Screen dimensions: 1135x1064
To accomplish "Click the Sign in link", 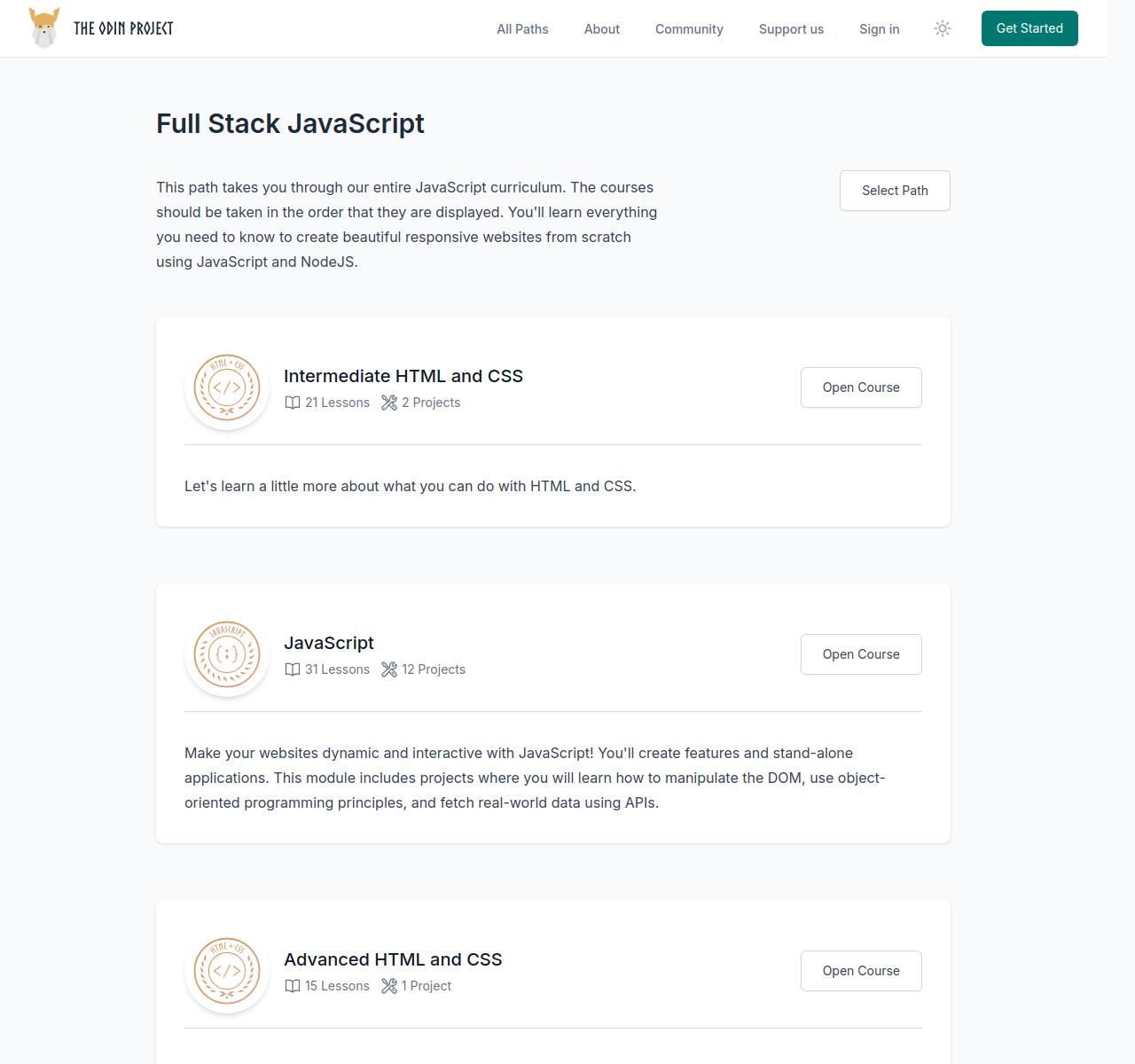I will coord(879,29).
